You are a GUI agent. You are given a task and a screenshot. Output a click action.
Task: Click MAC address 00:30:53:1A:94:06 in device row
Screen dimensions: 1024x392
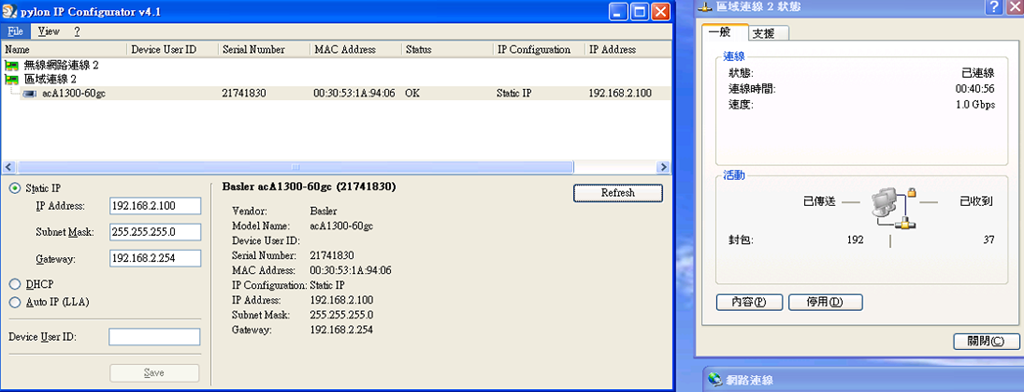[x=354, y=93]
